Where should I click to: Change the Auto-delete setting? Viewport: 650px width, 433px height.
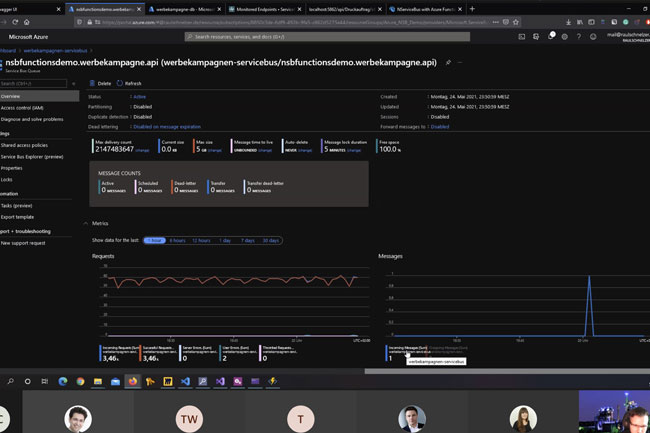click(x=305, y=151)
